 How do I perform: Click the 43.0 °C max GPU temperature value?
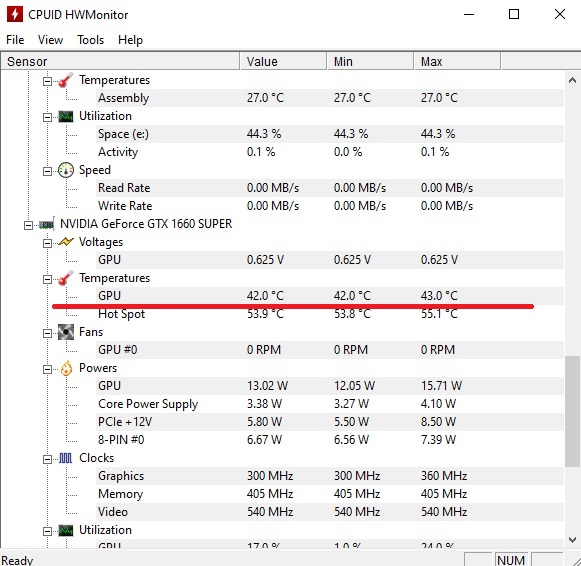point(439,296)
